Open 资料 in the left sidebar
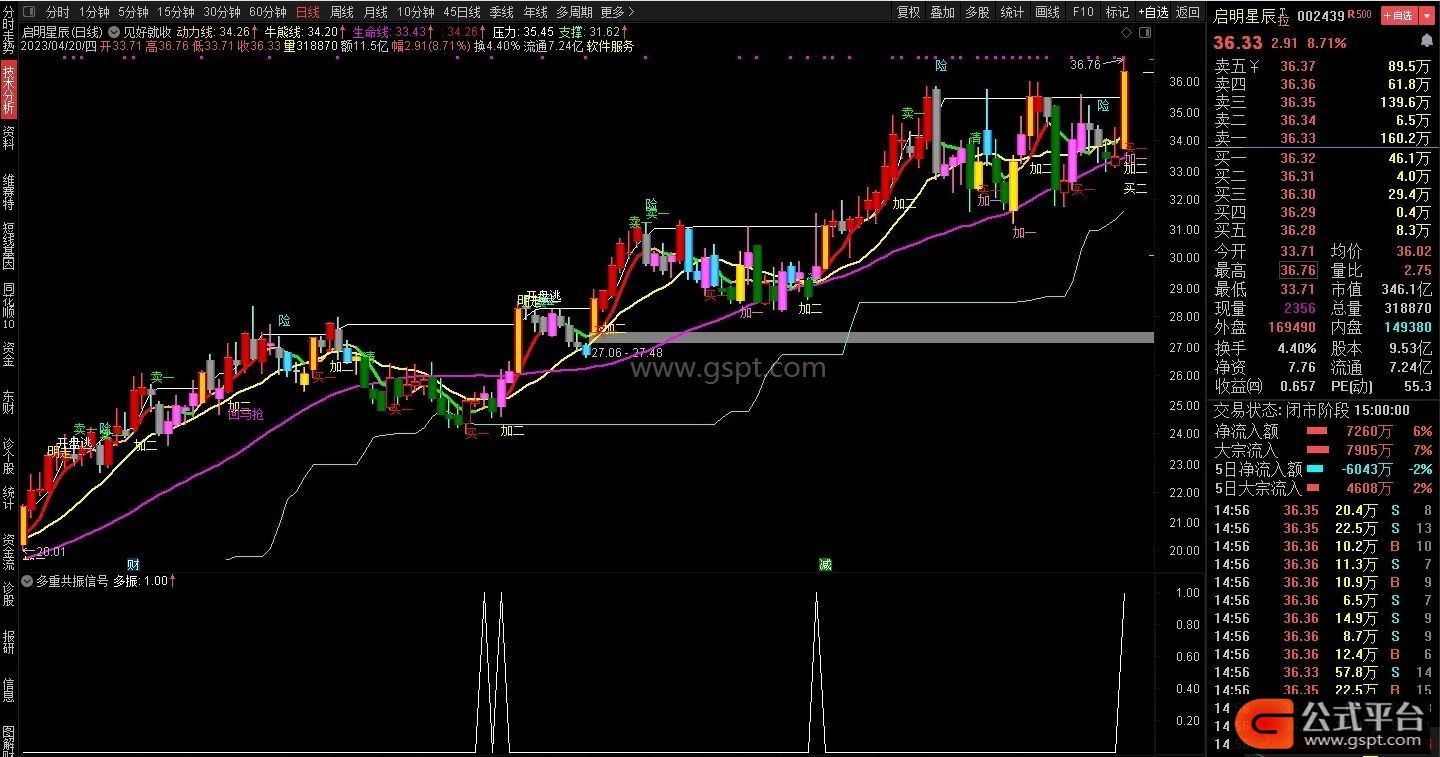The height and width of the screenshot is (757, 1440). [x=8, y=136]
